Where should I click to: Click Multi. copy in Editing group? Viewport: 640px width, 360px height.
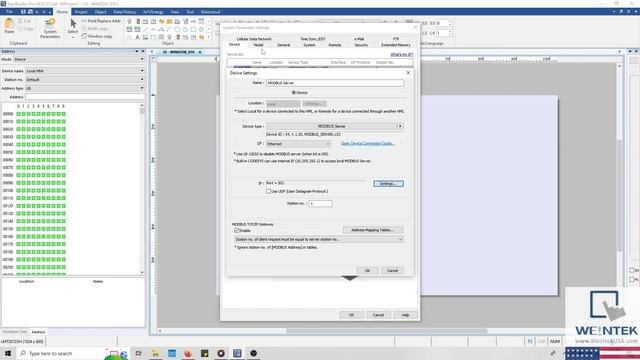click(95, 29)
